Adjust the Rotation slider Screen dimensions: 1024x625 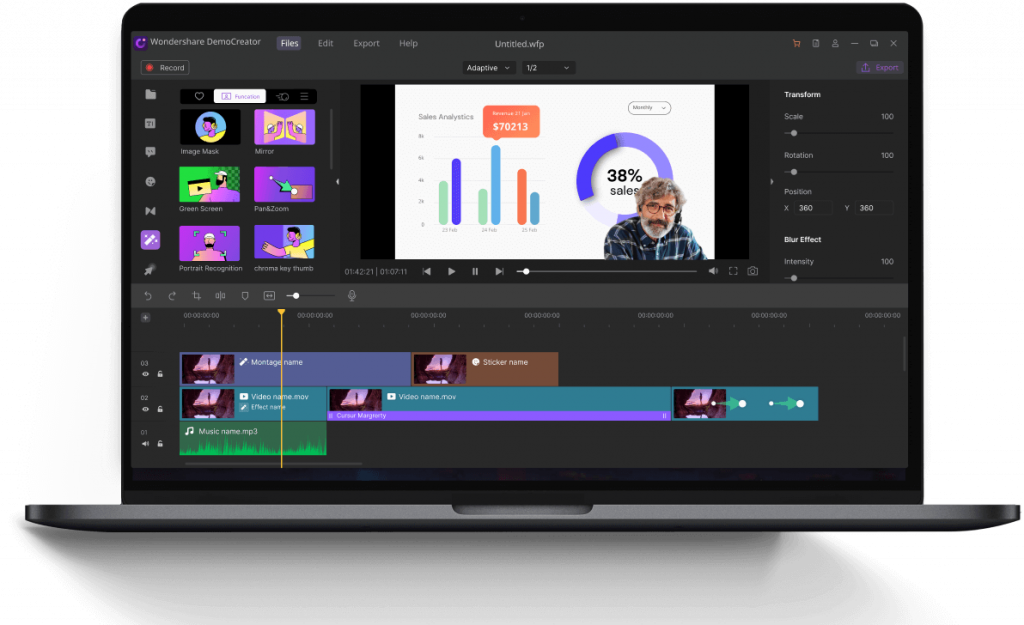[x=839, y=172]
